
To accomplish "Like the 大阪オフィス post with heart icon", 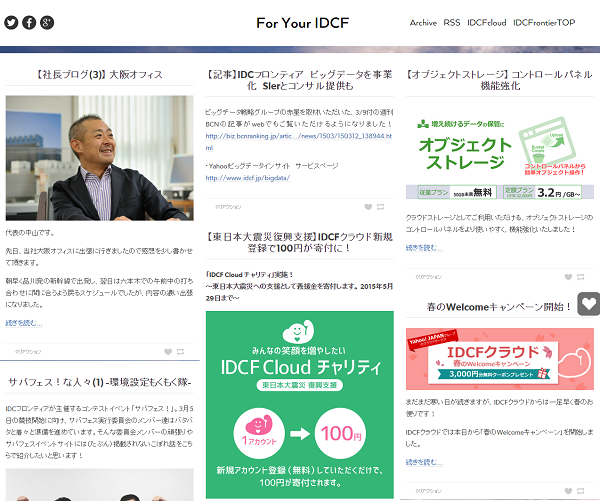I will click(x=168, y=352).
